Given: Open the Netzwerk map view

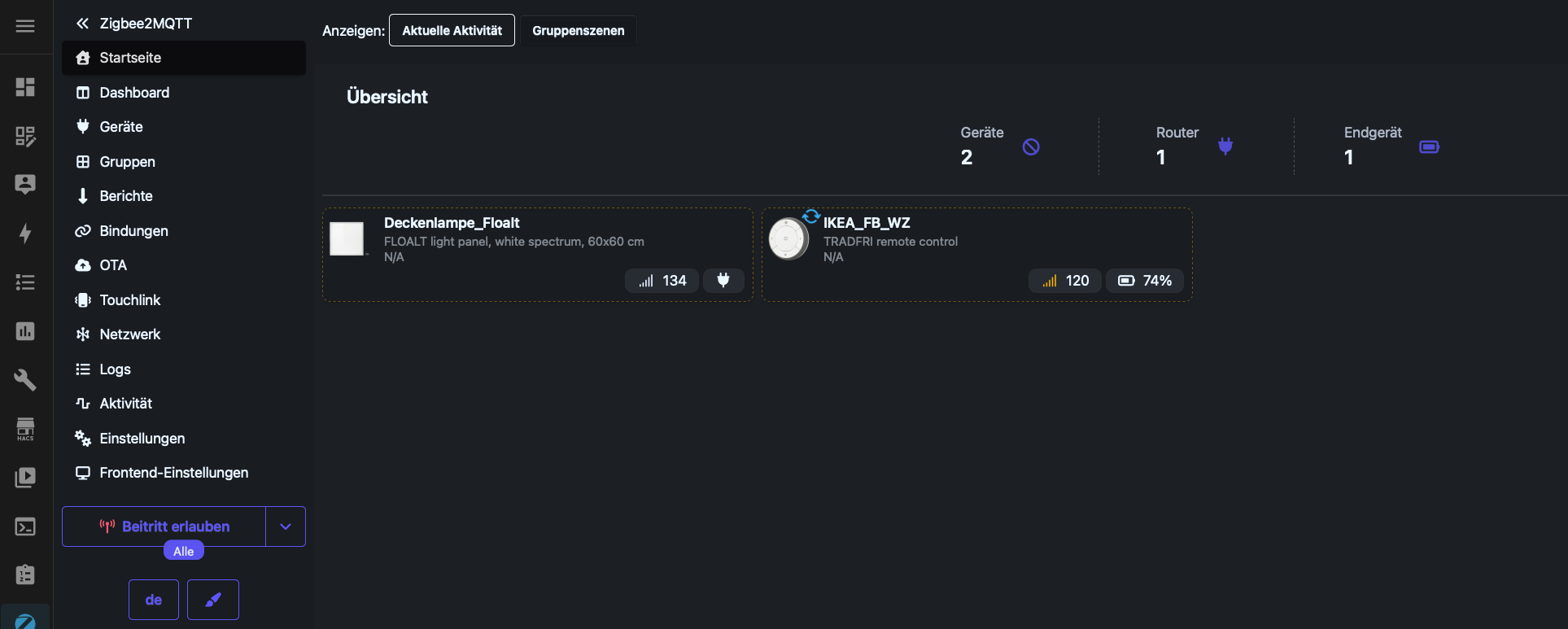Looking at the screenshot, I should [129, 334].
